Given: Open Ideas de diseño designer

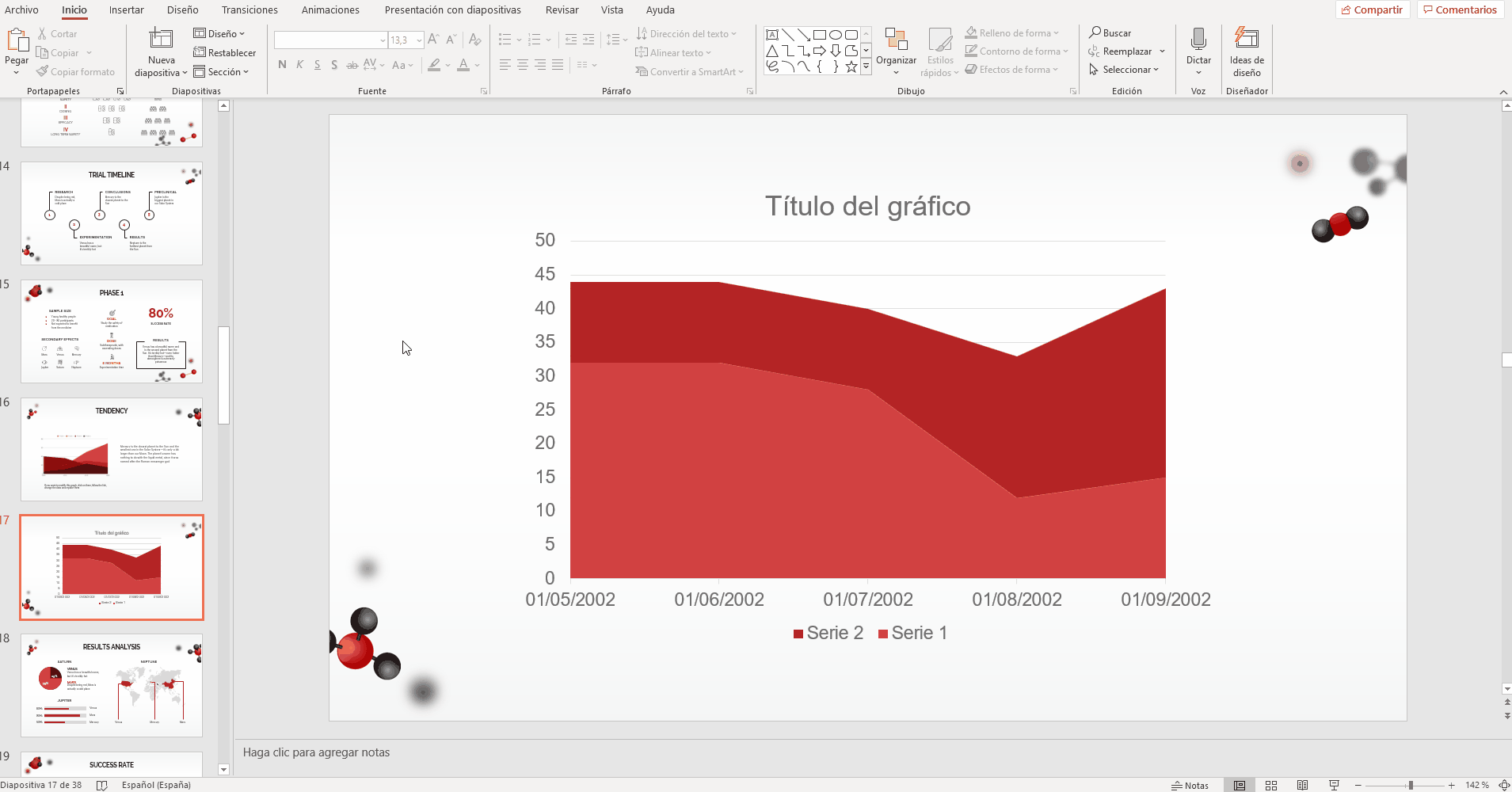Looking at the screenshot, I should 1247,51.
